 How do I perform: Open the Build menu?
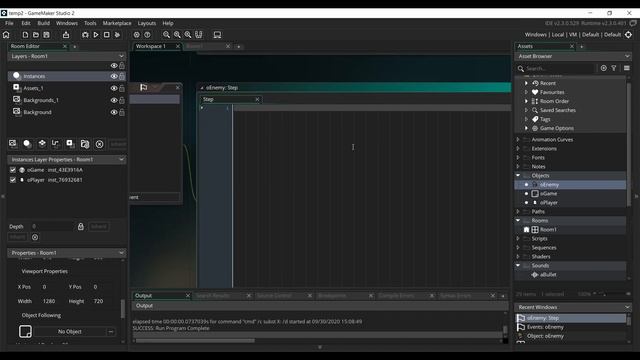click(43, 23)
